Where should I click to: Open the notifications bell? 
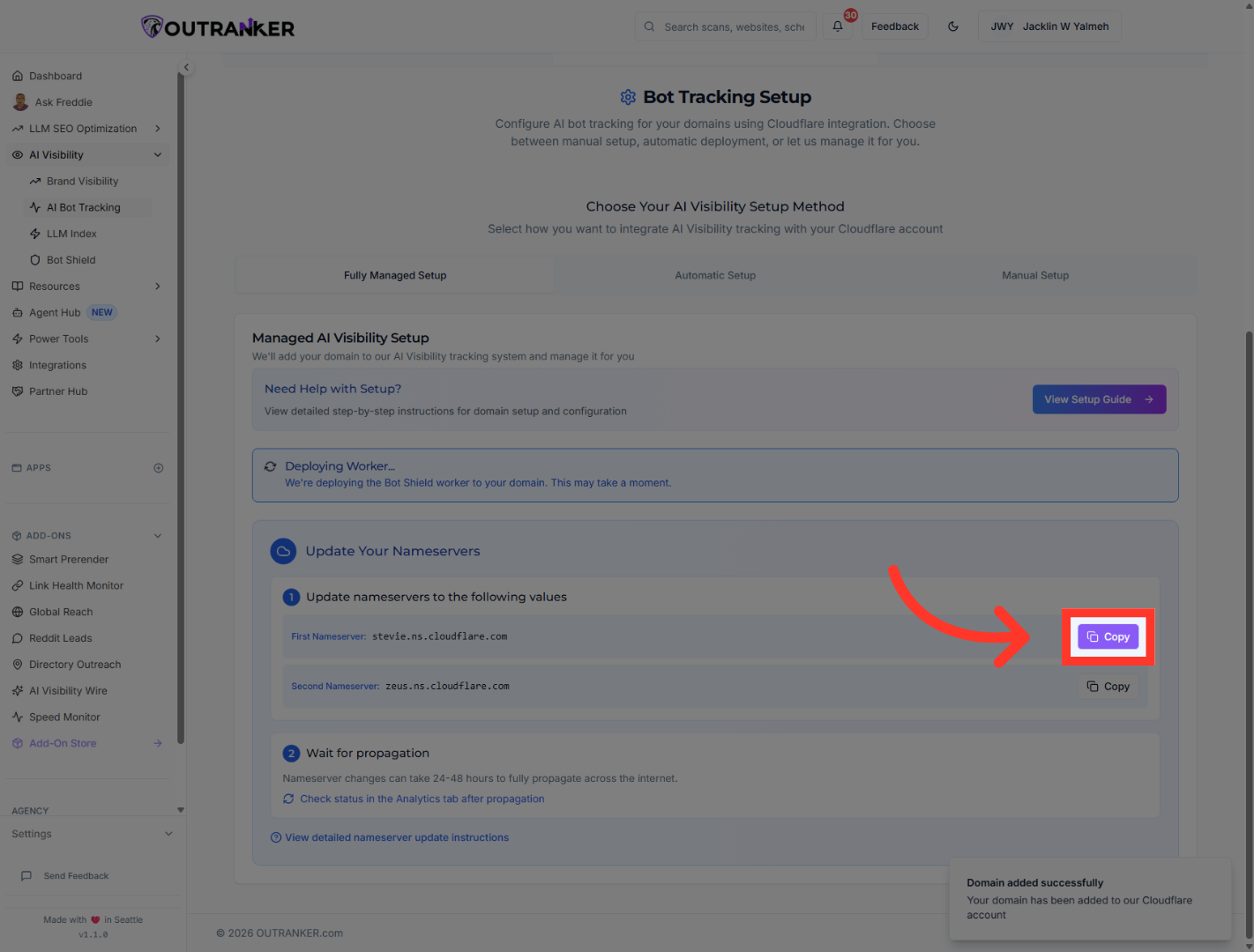point(837,26)
